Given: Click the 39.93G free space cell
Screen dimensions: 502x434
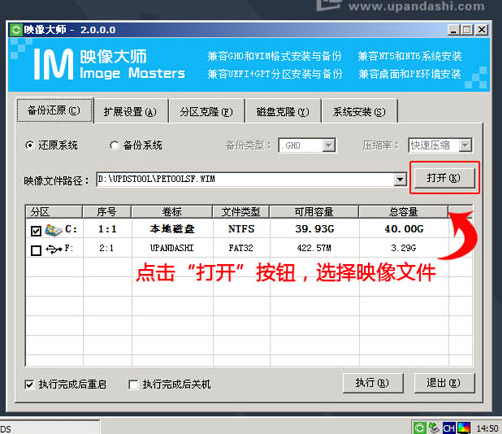Looking at the screenshot, I should [315, 229].
